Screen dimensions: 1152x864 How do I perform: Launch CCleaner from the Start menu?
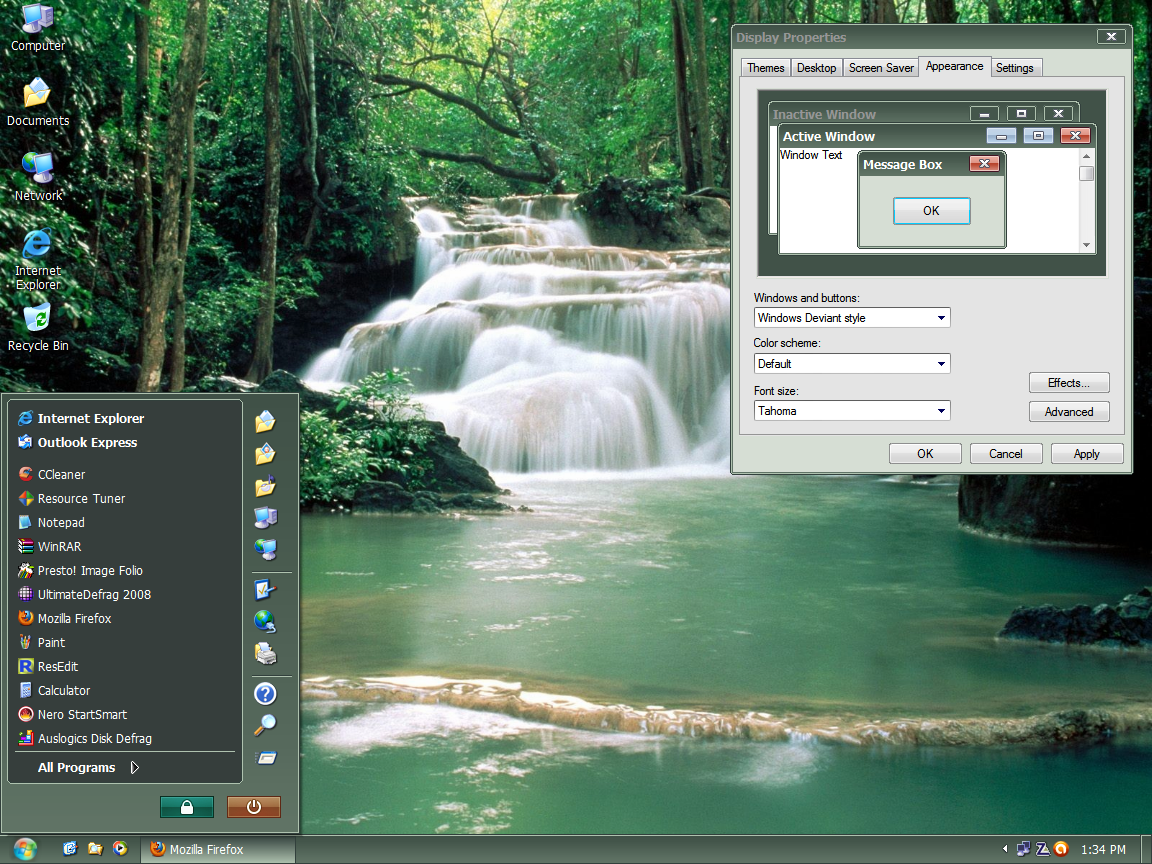(x=61, y=475)
